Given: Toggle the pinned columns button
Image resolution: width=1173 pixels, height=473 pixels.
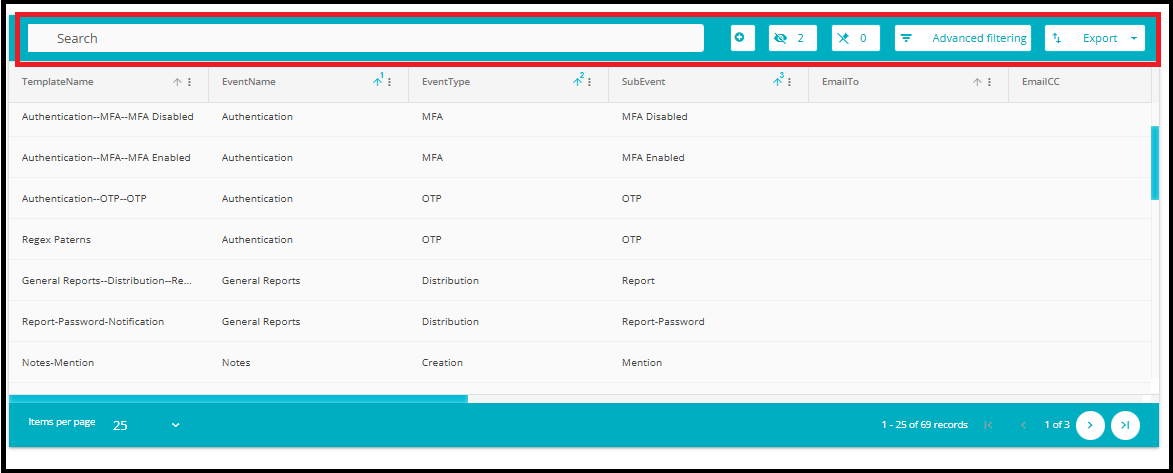Looking at the screenshot, I should pyautogui.click(x=855, y=38).
